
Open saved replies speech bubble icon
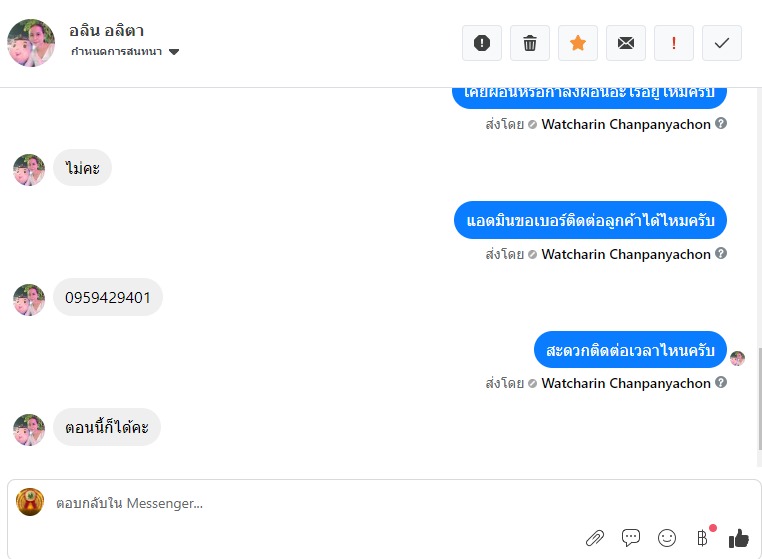pyautogui.click(x=631, y=538)
